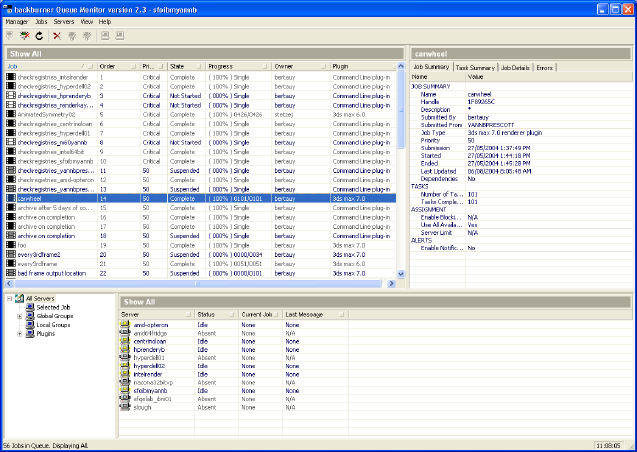
Task: Expand the Global Groups tree node
Action: (20, 316)
